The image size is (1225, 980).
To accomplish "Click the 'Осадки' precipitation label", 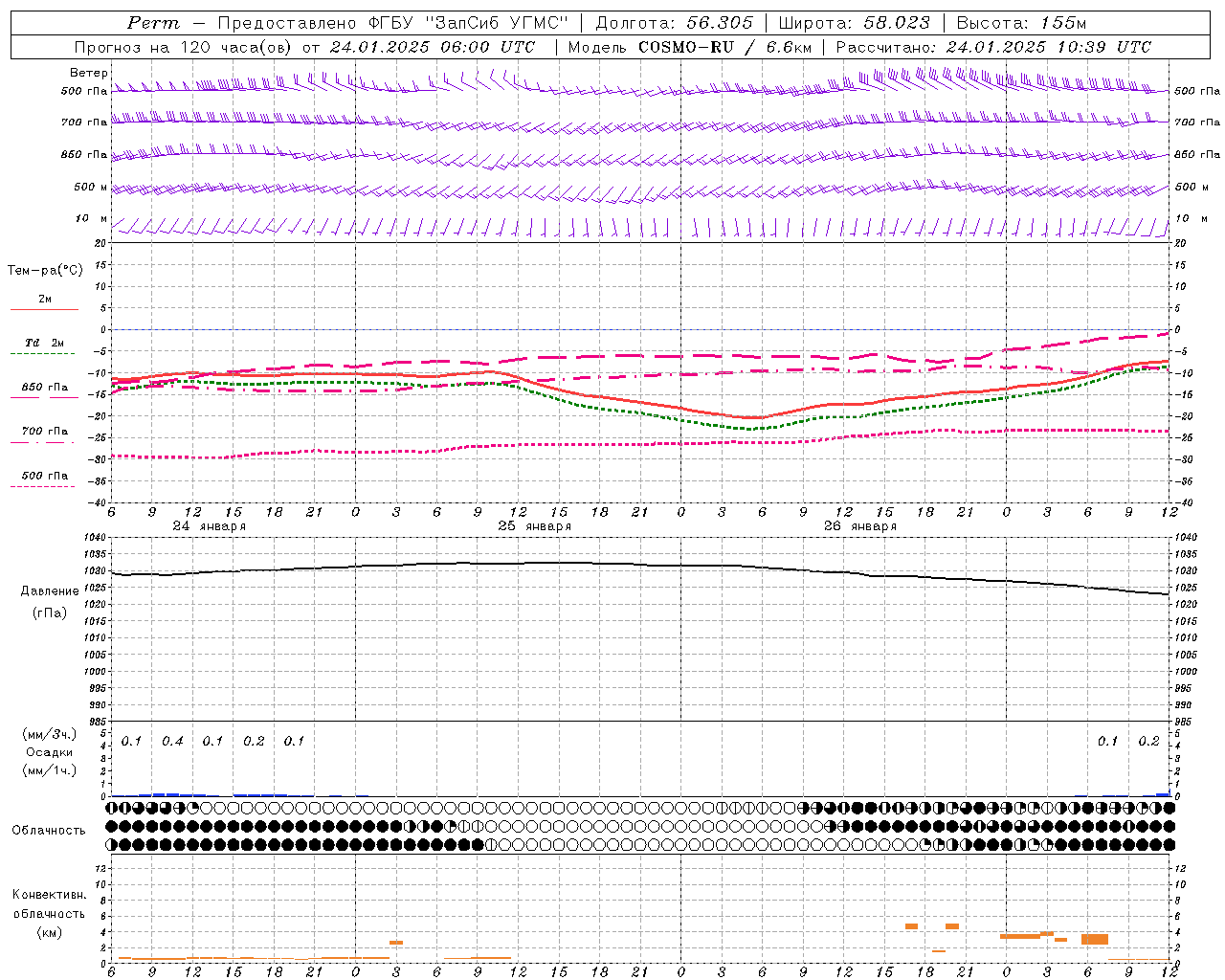I will [50, 752].
